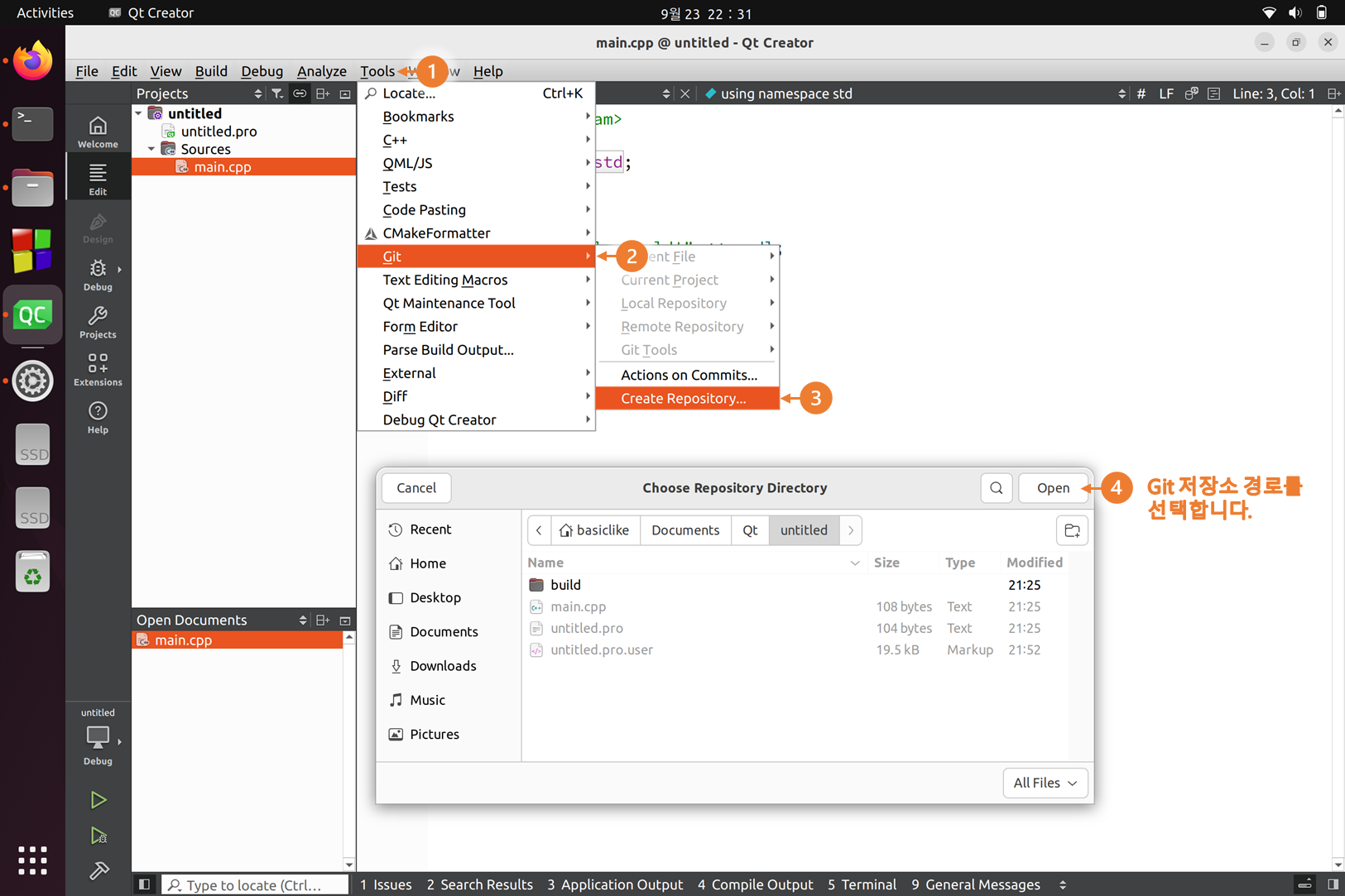Screen dimensions: 1345x896
Task: Open Terminal from the dock
Action: (32, 124)
